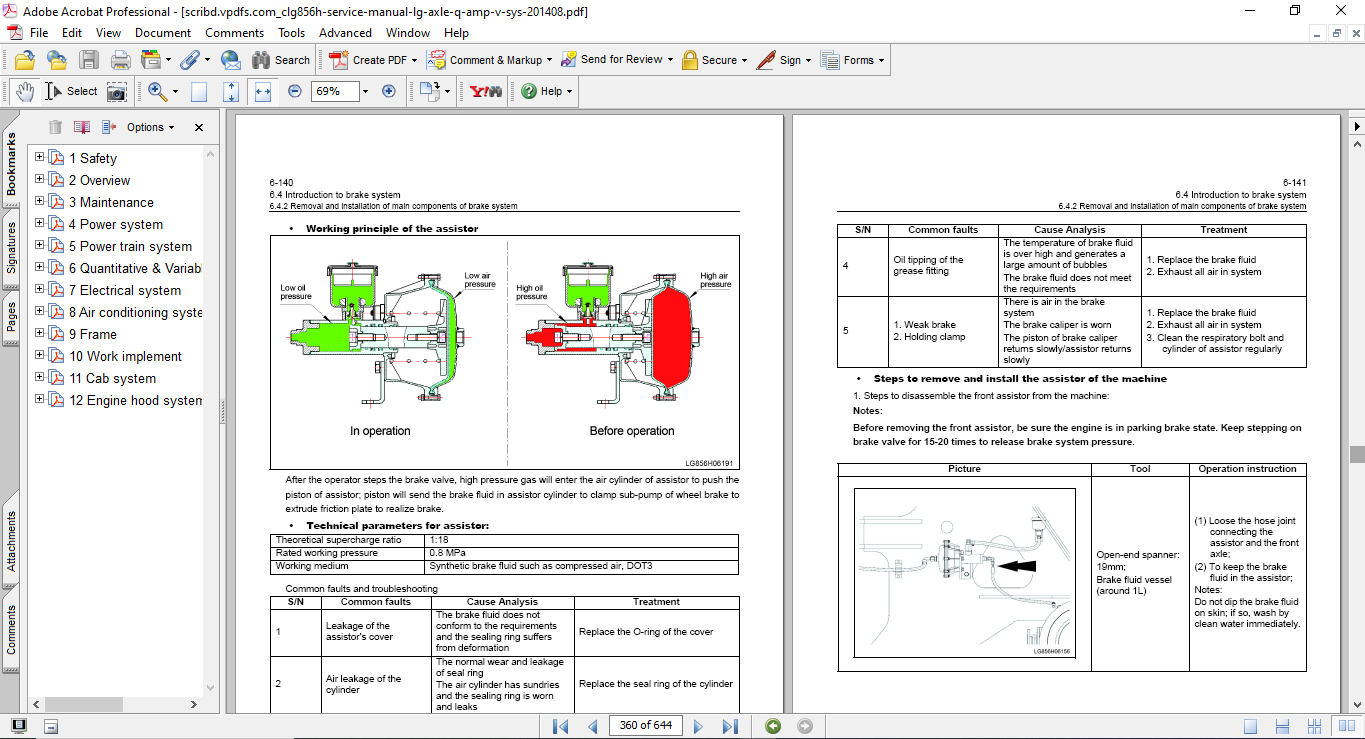Click the document vertical scrollbar thumb
This screenshot has height=739, width=1365.
[x=1356, y=453]
